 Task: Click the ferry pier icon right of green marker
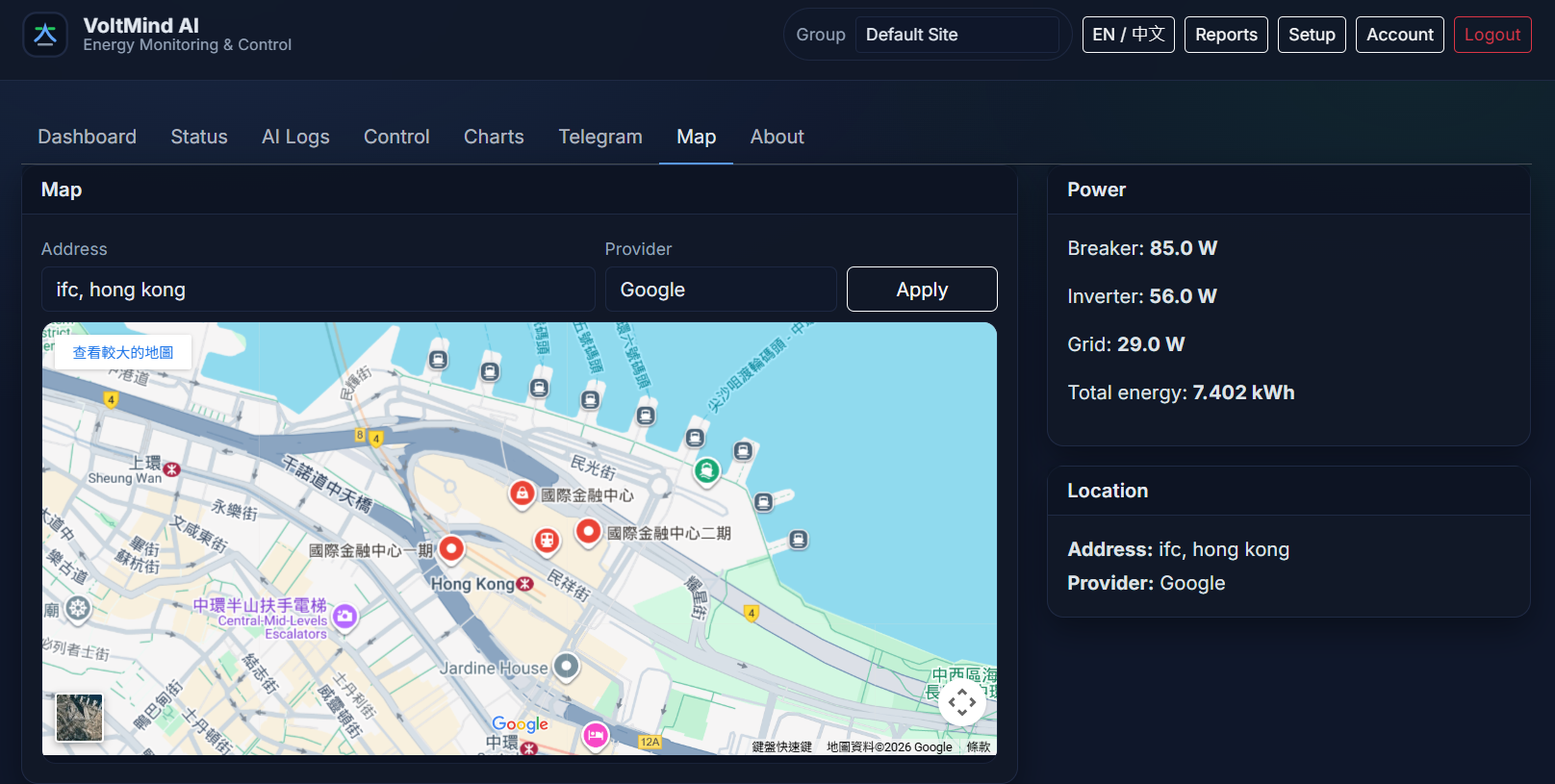click(743, 450)
